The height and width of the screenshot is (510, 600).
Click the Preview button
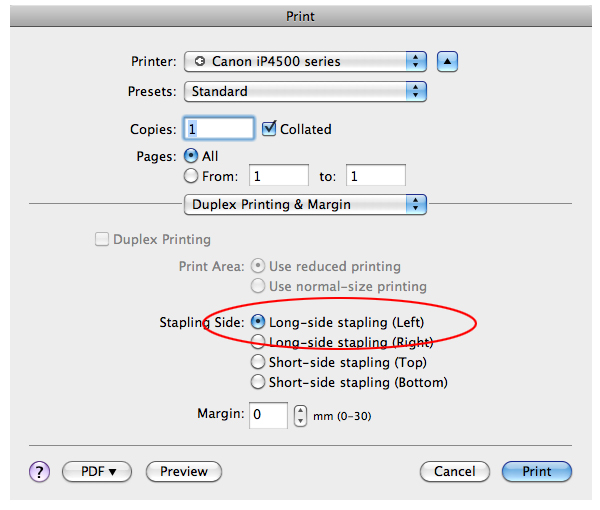click(x=184, y=471)
